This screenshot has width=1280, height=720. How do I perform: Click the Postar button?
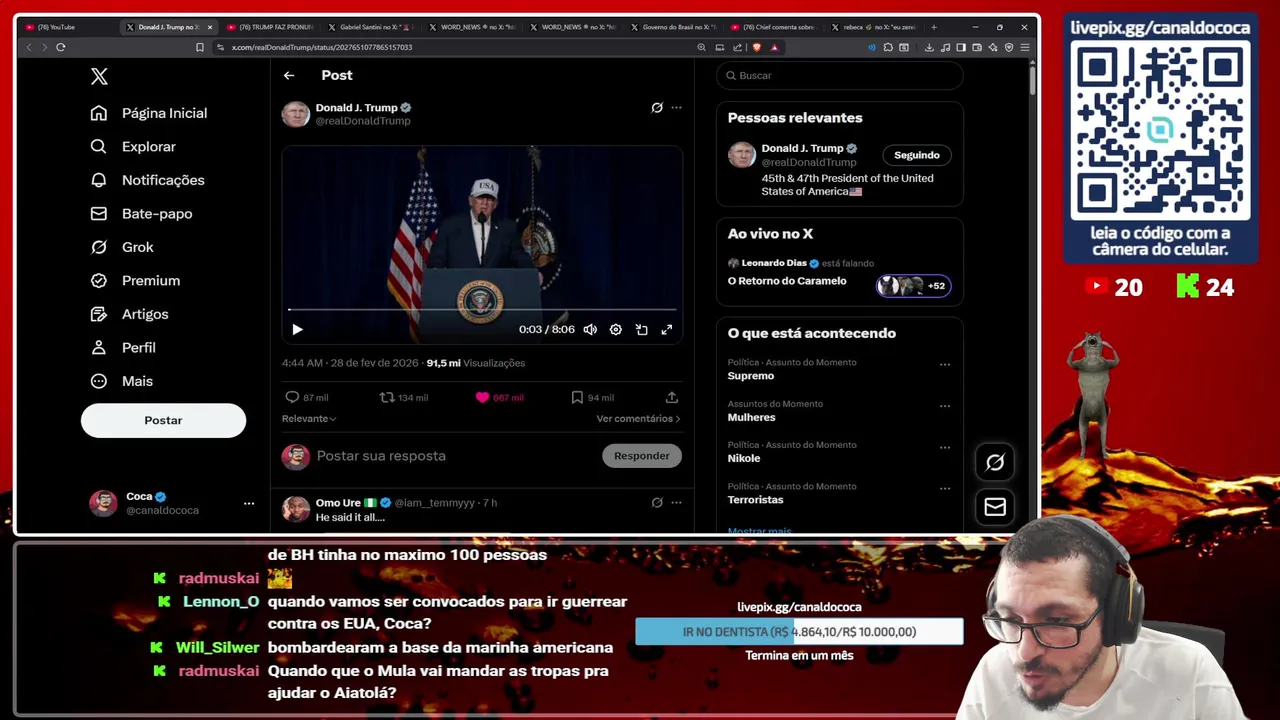click(x=163, y=420)
